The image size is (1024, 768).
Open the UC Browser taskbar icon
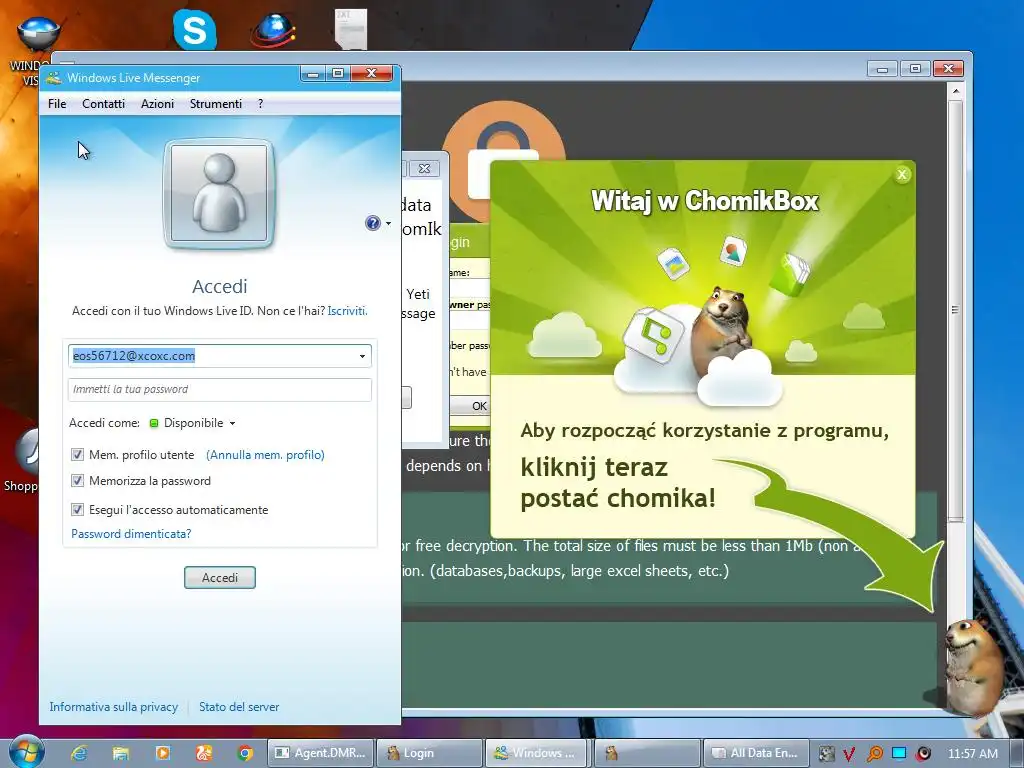(x=204, y=753)
